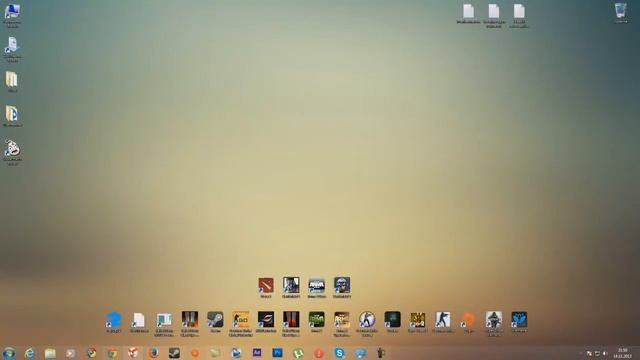This screenshot has height=360, width=640.
Task: Open the orange Origin desktop shortcut
Action: click(468, 320)
